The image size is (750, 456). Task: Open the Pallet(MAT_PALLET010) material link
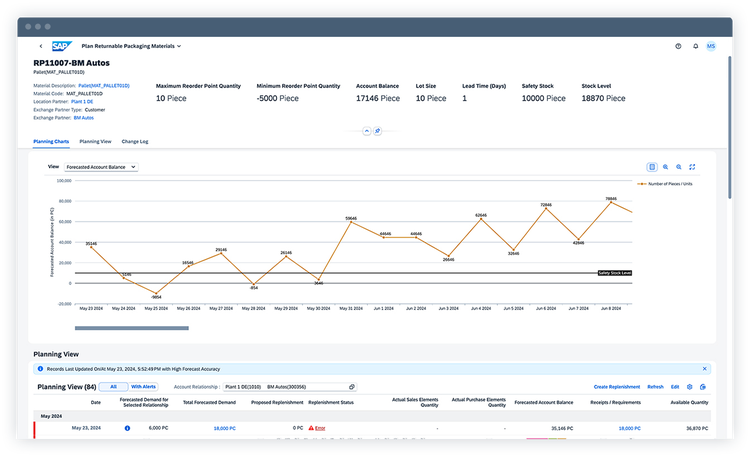pyautogui.click(x=104, y=86)
